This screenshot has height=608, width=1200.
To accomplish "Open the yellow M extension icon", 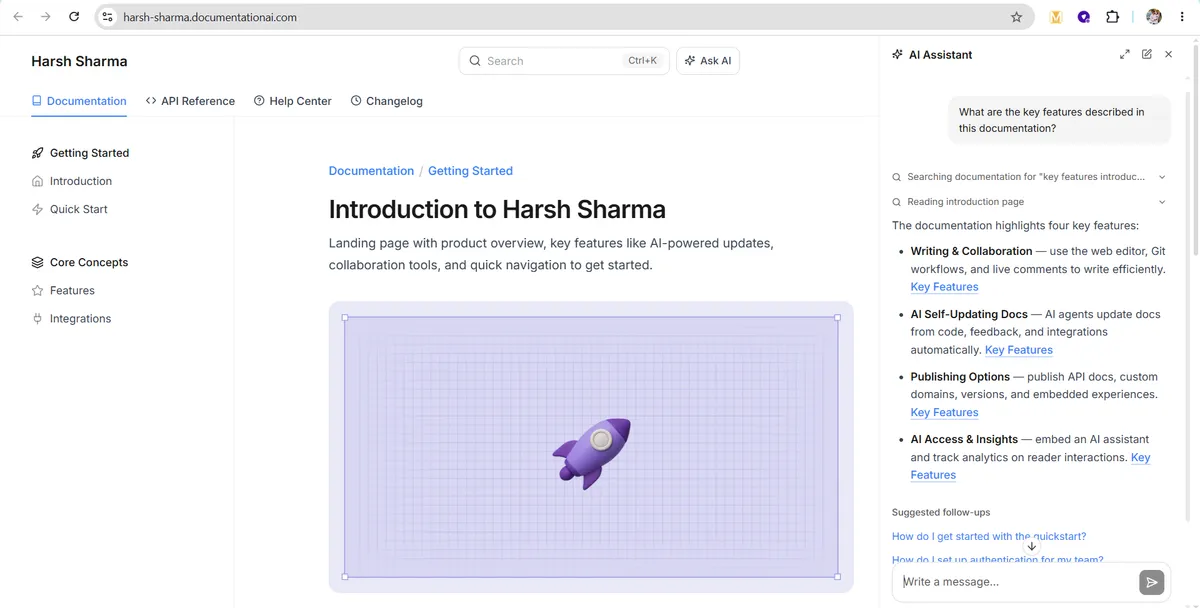I will pyautogui.click(x=1056, y=17).
